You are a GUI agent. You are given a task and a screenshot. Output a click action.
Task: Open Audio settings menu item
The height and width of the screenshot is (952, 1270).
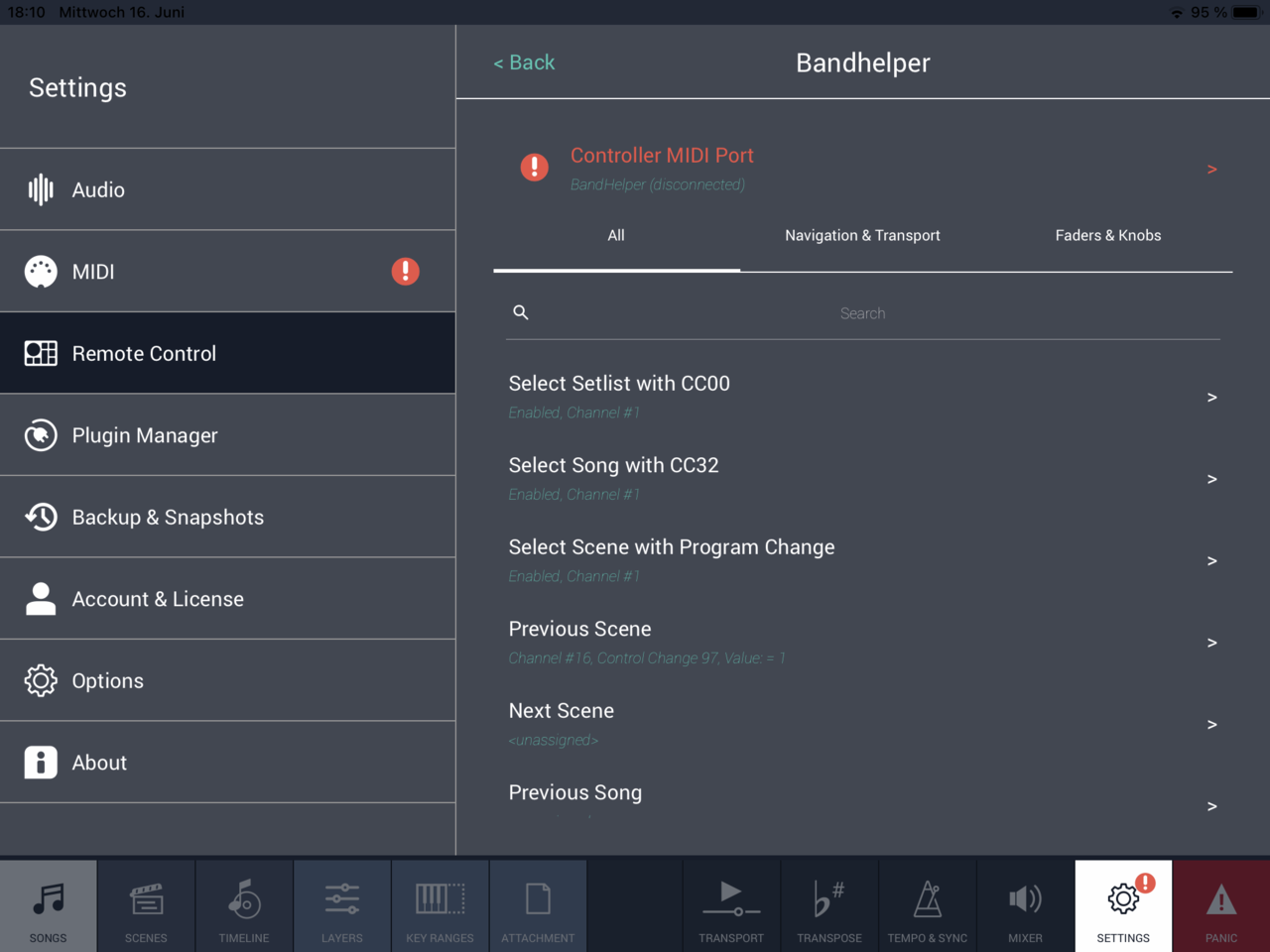(227, 189)
